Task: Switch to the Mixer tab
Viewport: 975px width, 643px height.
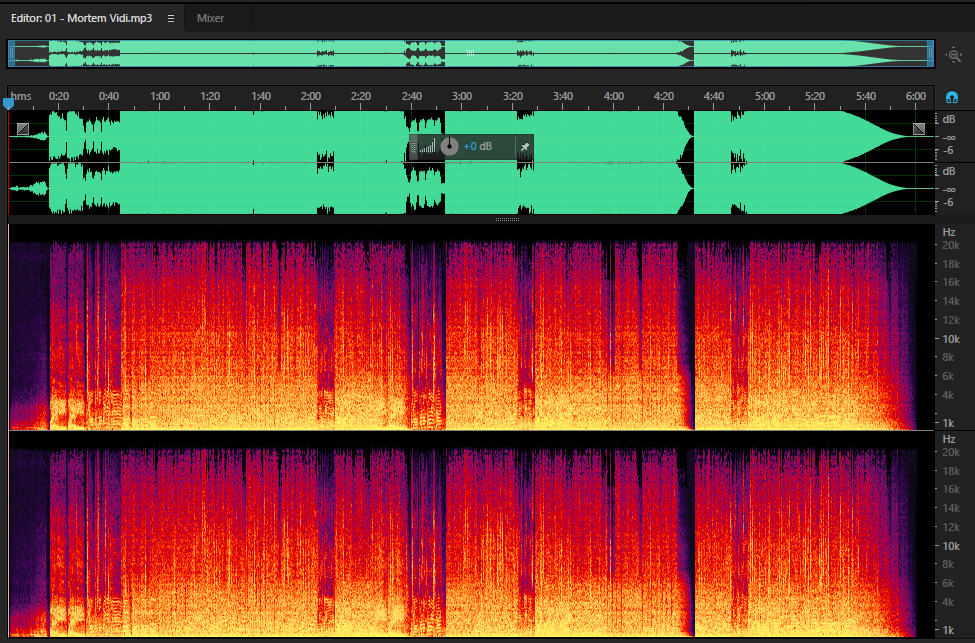Action: pos(210,18)
